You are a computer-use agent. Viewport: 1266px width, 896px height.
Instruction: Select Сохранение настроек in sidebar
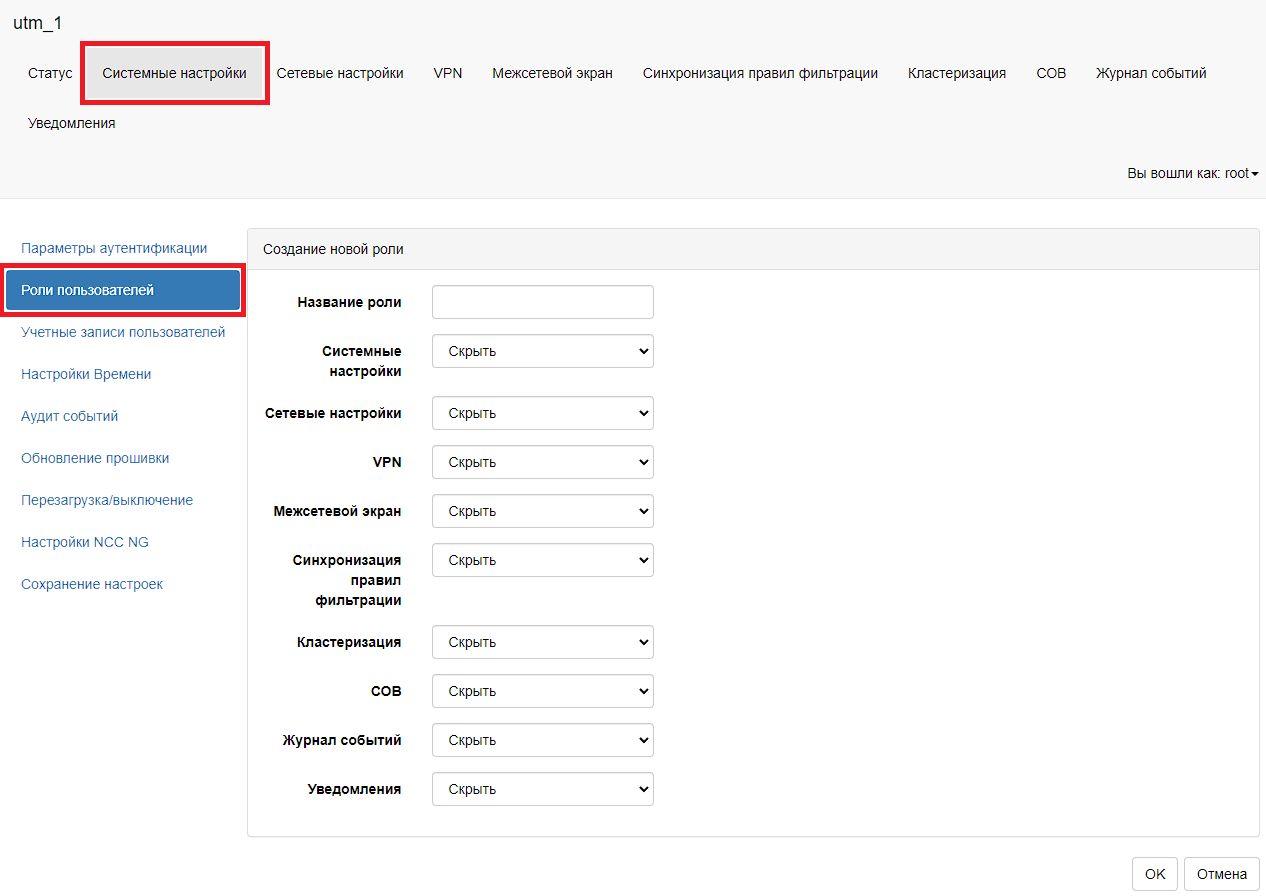[x=92, y=584]
